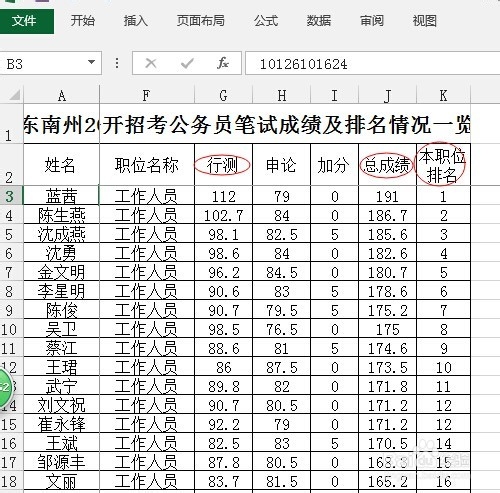Click the 行测 header cell
This screenshot has height=493, width=500.
[223, 165]
